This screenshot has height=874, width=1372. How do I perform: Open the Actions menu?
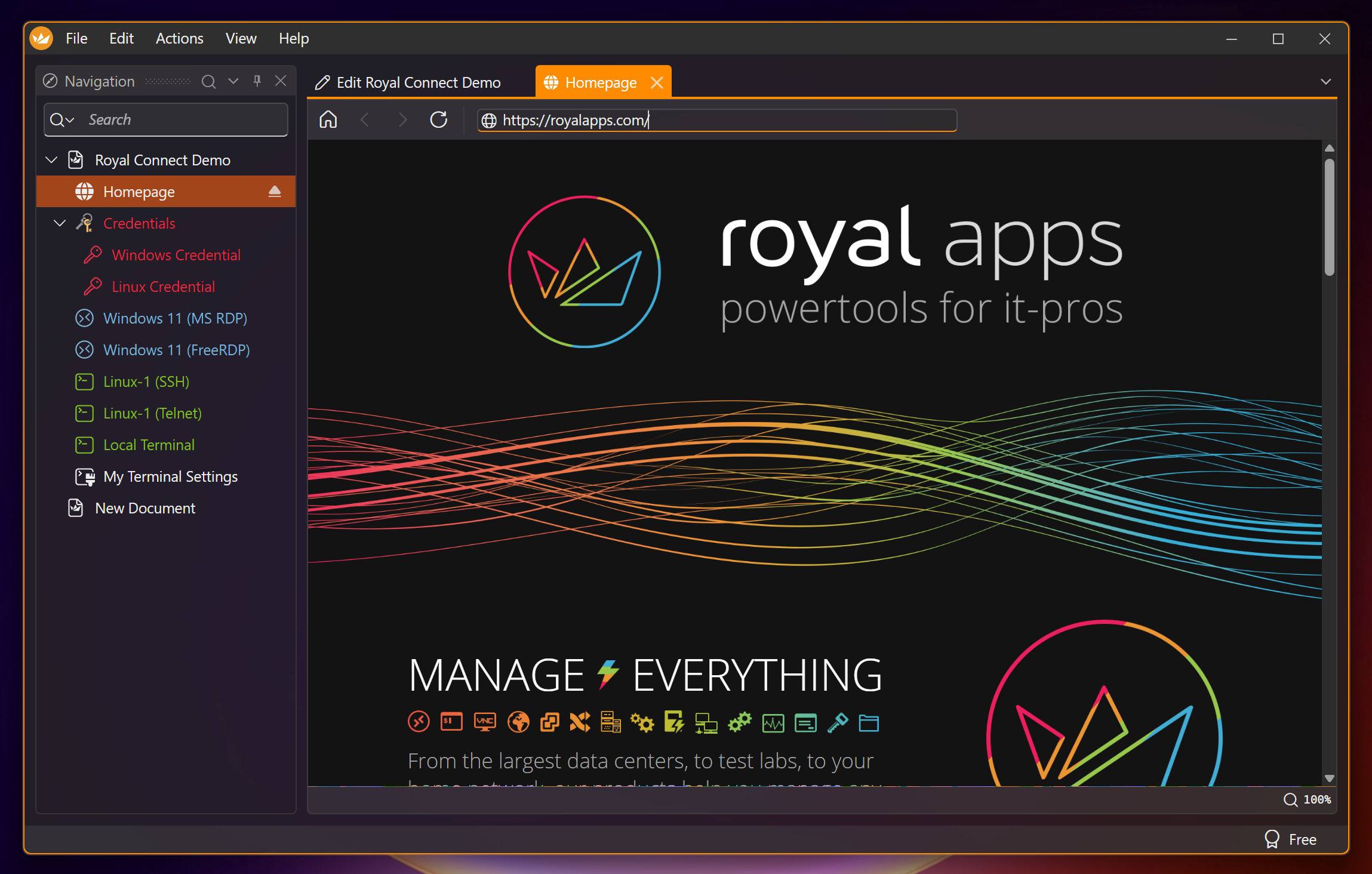pyautogui.click(x=179, y=39)
